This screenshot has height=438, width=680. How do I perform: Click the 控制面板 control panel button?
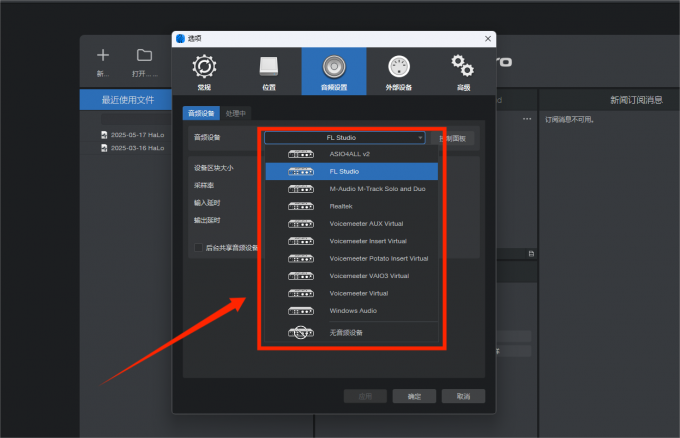[452, 138]
